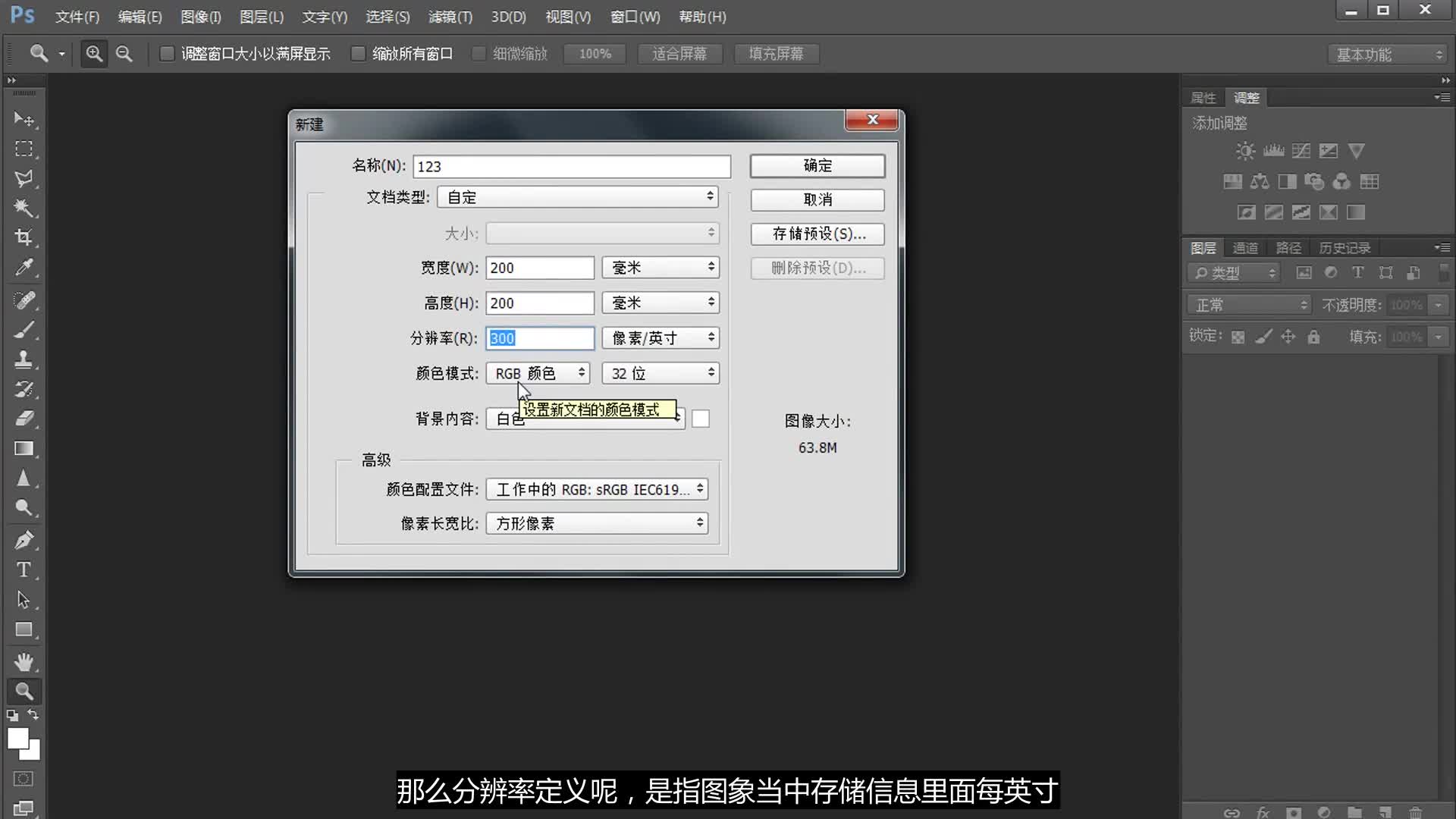Select the Horizontal Type tool
1456x819 pixels.
[24, 570]
